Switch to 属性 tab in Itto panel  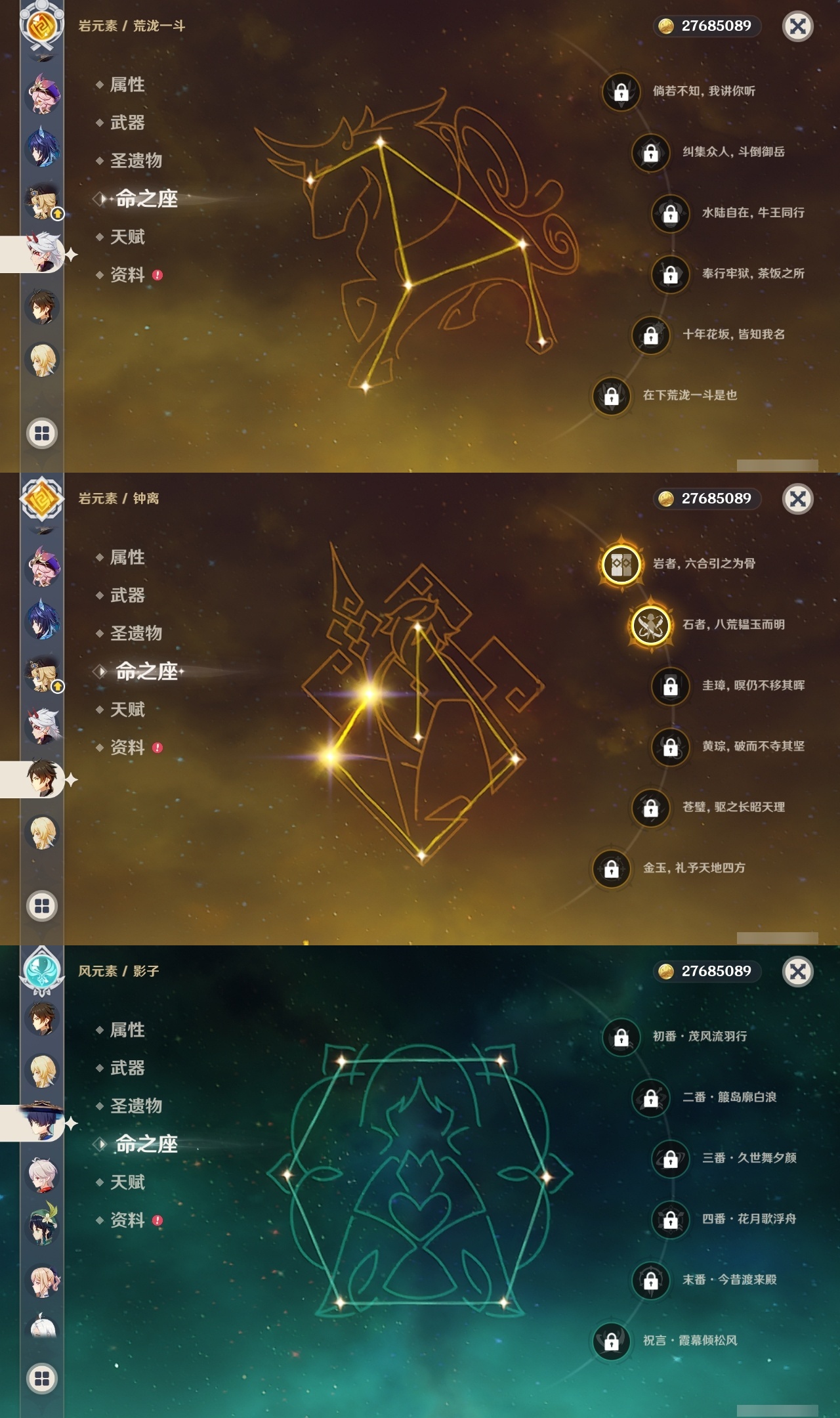tap(127, 85)
